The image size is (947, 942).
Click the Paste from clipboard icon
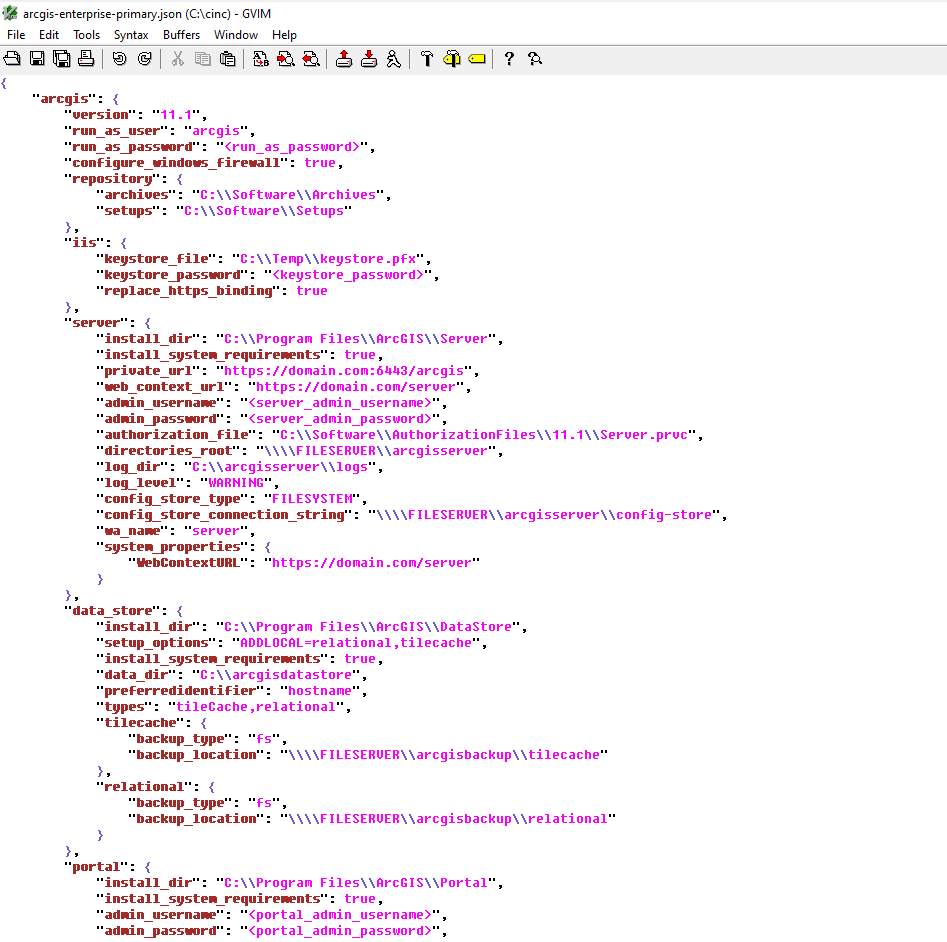coord(228,59)
